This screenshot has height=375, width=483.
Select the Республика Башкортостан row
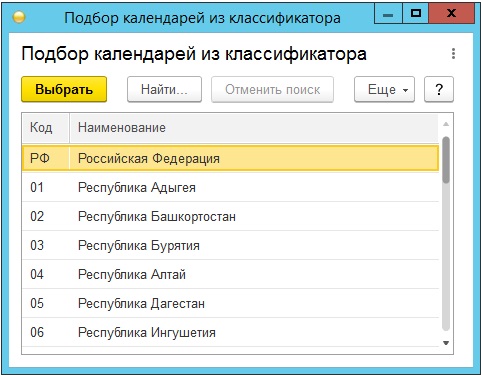[230, 216]
